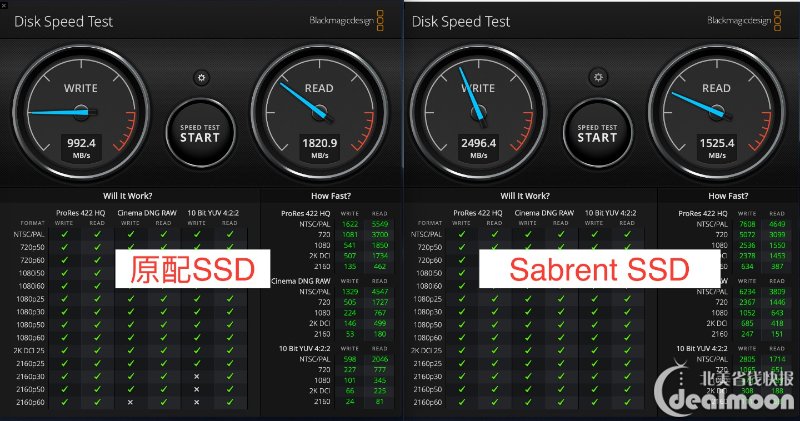Click the X mark for 2160p30 10 Bit YUV write

[196, 376]
